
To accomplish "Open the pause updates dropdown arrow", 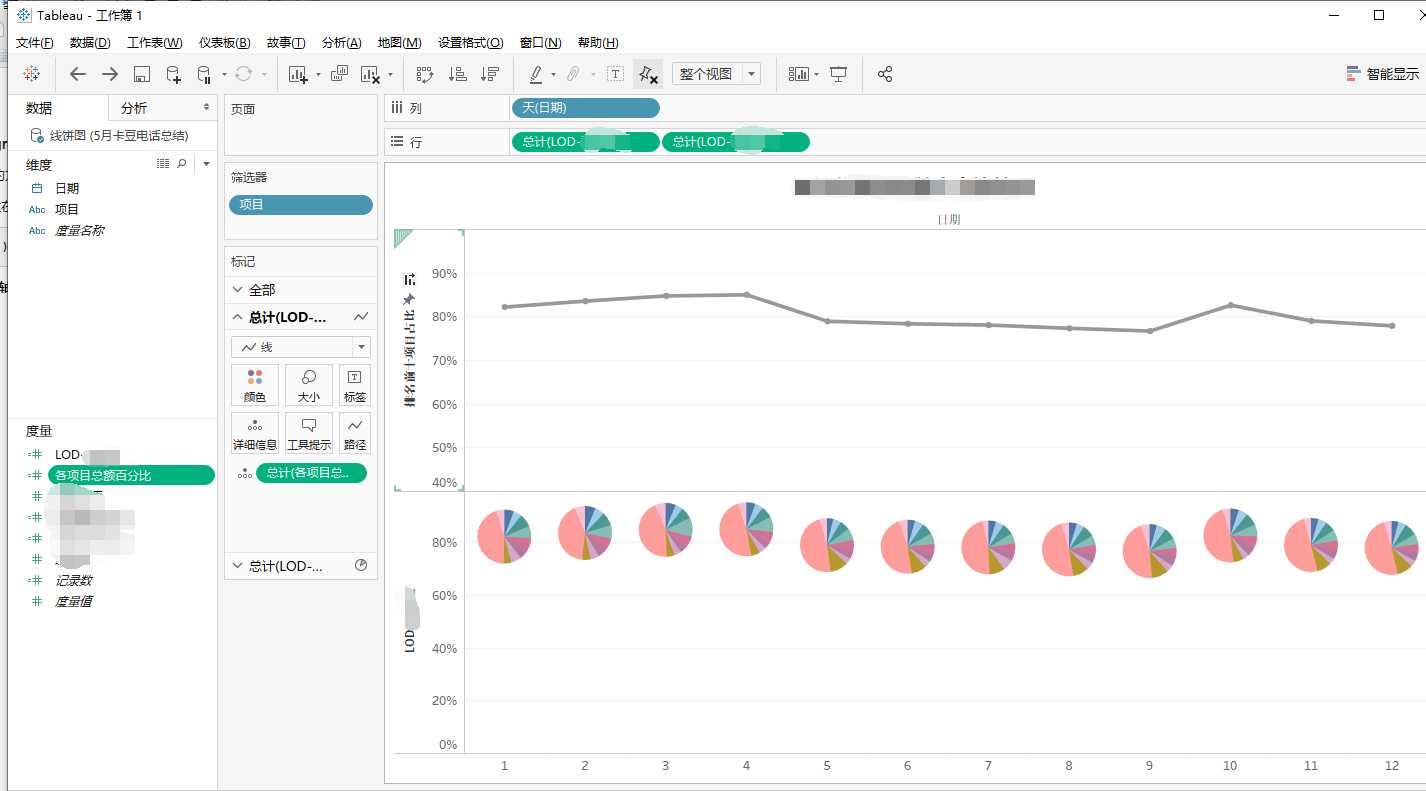I will 224,75.
